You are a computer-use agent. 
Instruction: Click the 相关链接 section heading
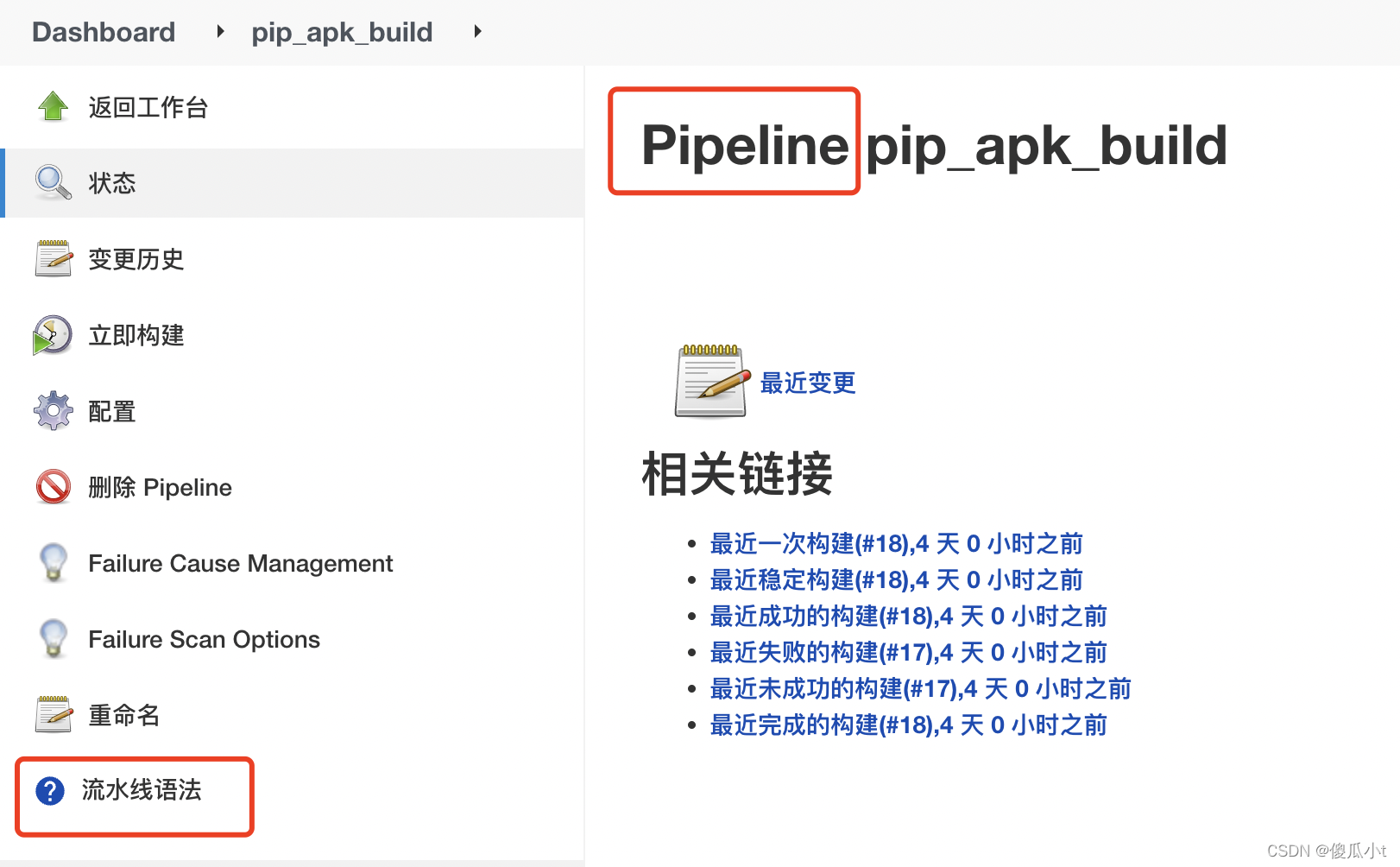point(737,473)
